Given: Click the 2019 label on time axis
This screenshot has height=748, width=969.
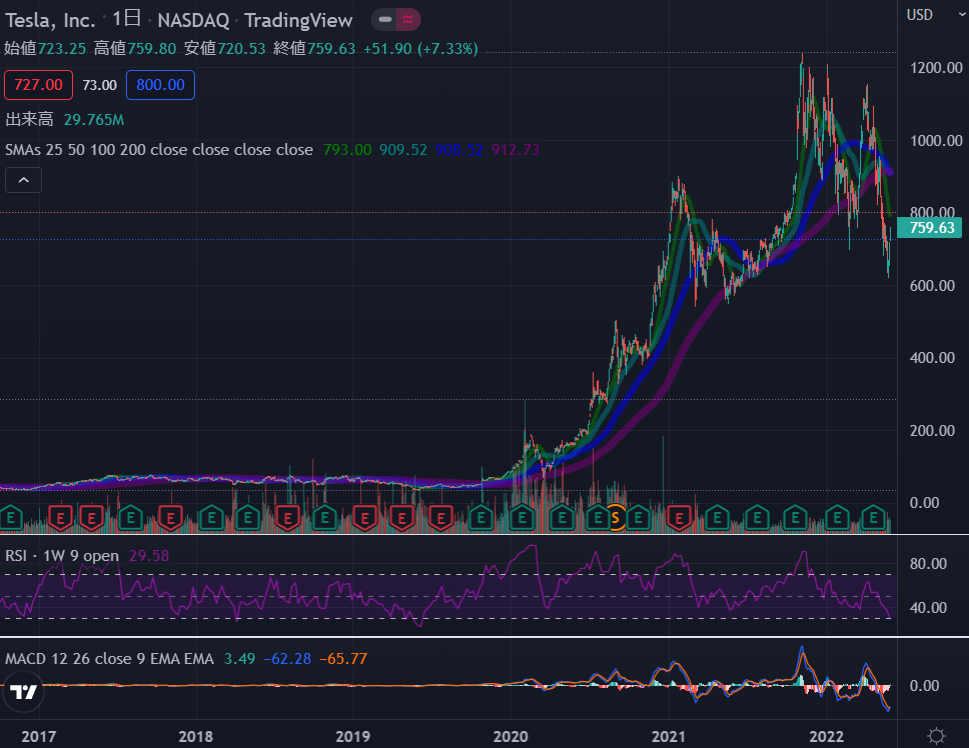Looking at the screenshot, I should pyautogui.click(x=352, y=736).
